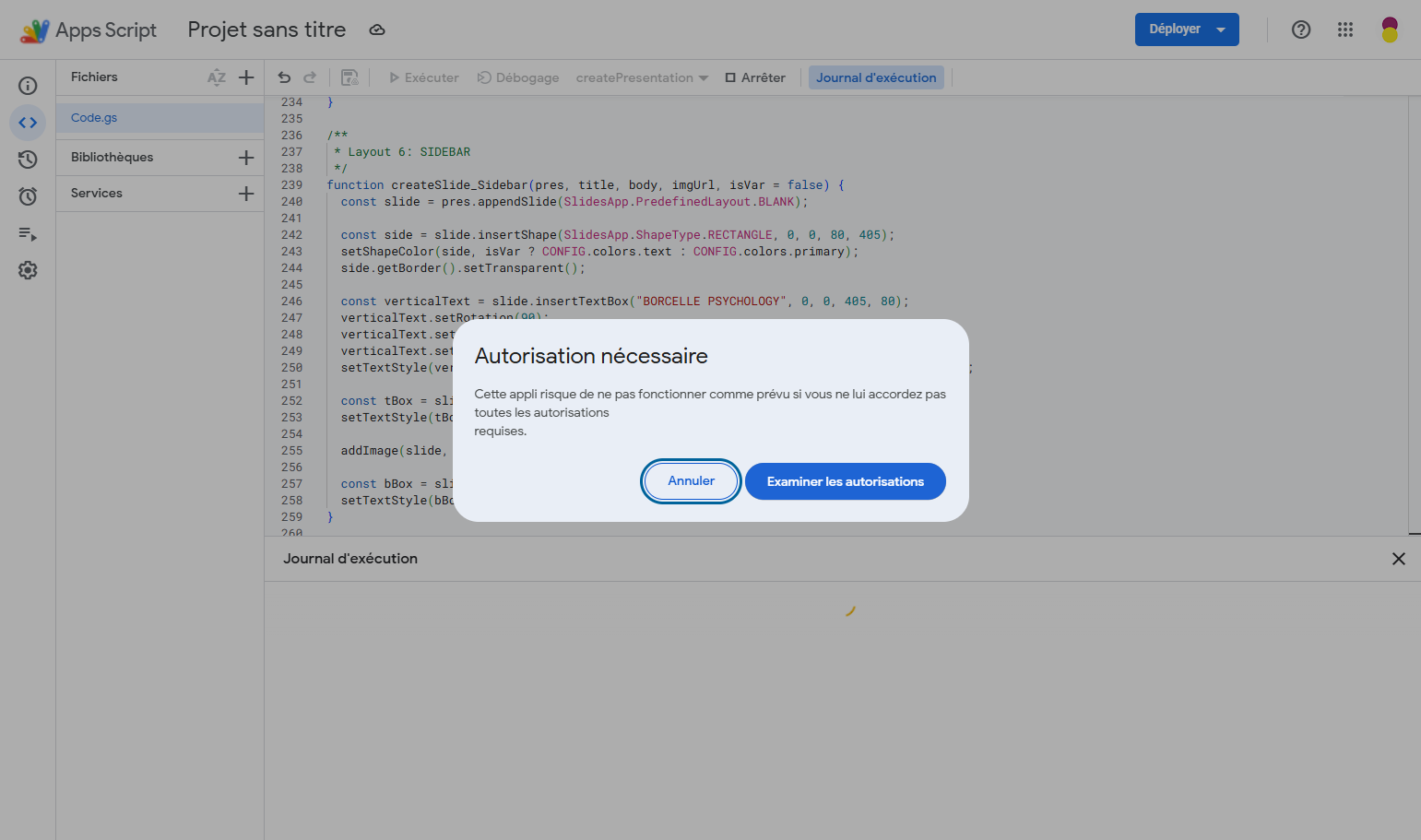Open the Help question mark icon

coord(1301,30)
